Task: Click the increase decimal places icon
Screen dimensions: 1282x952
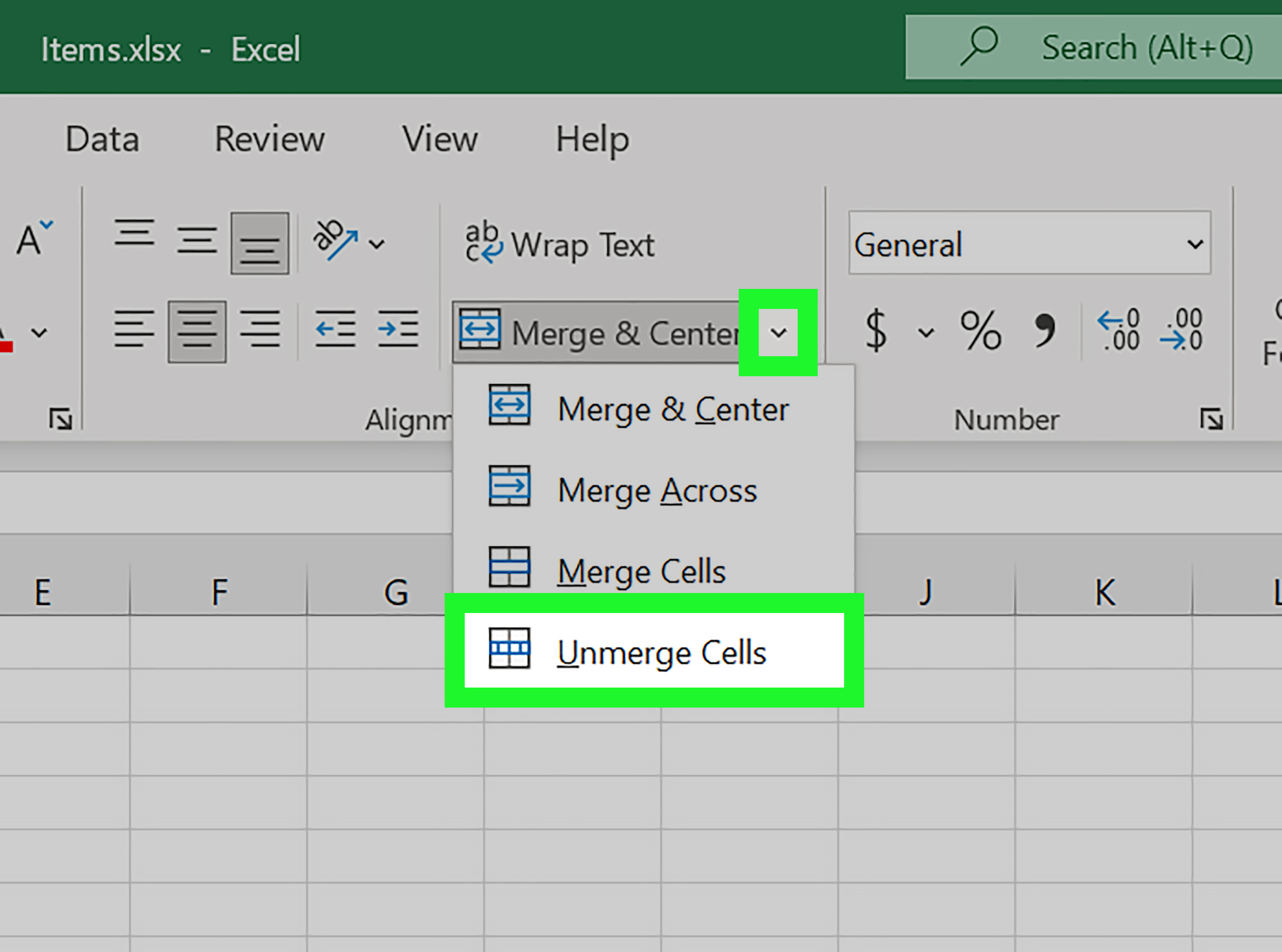Action: coord(1118,330)
